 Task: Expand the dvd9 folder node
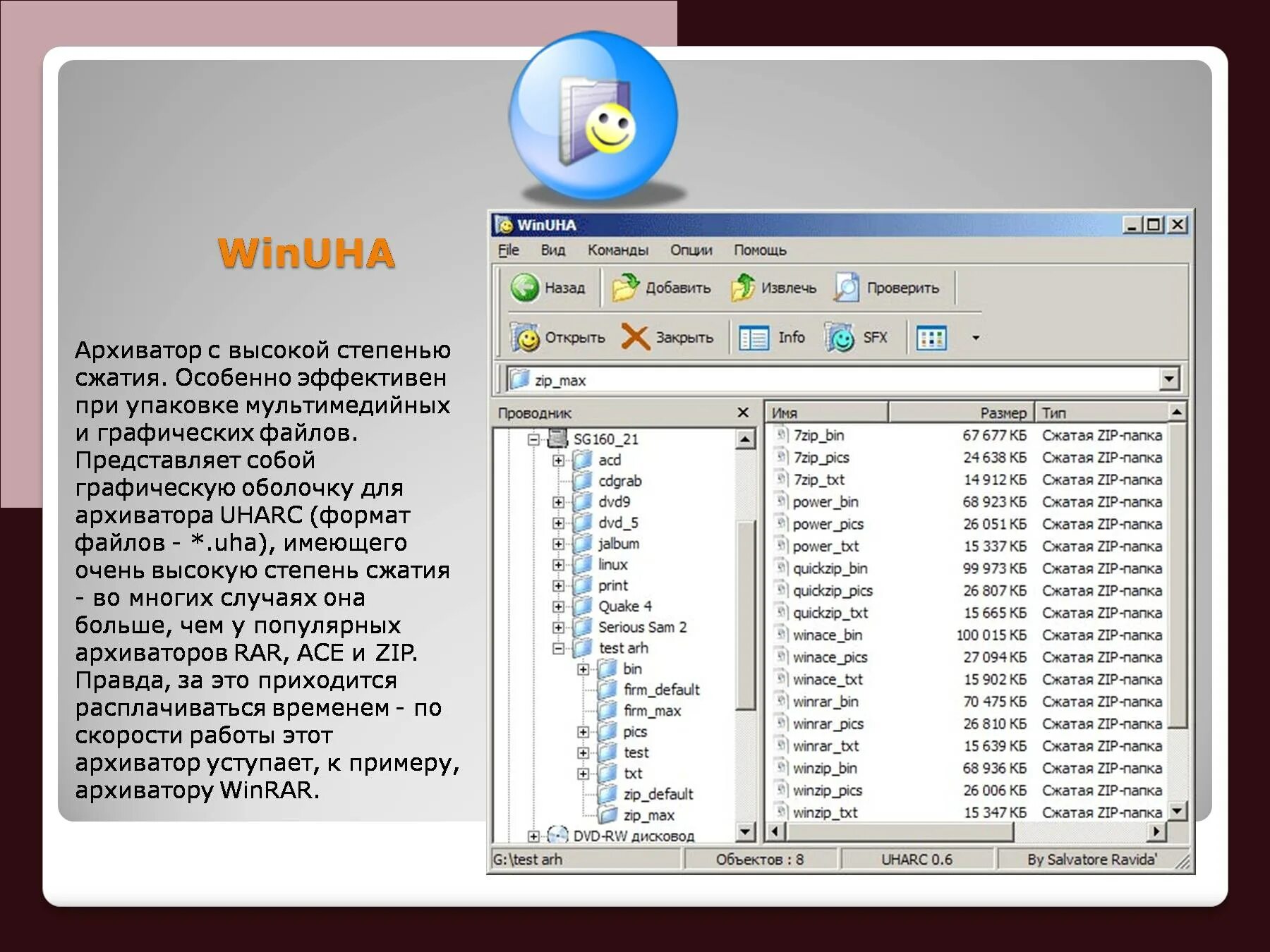558,502
